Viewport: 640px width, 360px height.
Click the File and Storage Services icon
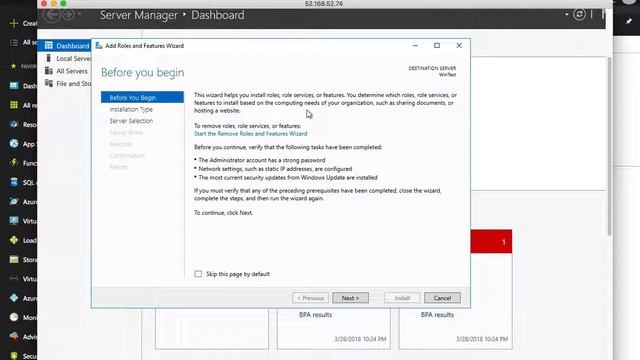[x=49, y=83]
